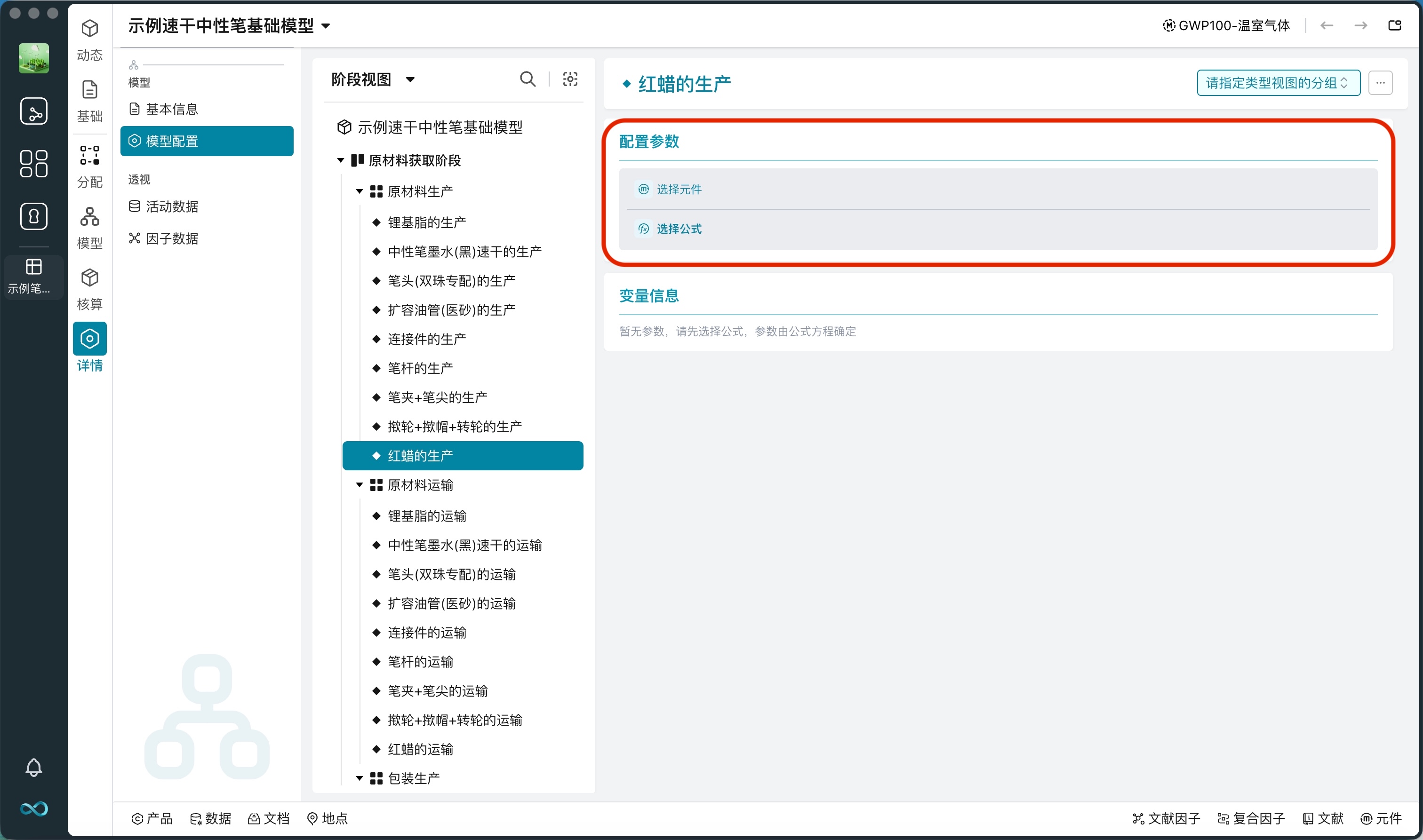Viewport: 1423px width, 840px height.
Task: Open 活动数据 under 透视
Action: coord(172,206)
